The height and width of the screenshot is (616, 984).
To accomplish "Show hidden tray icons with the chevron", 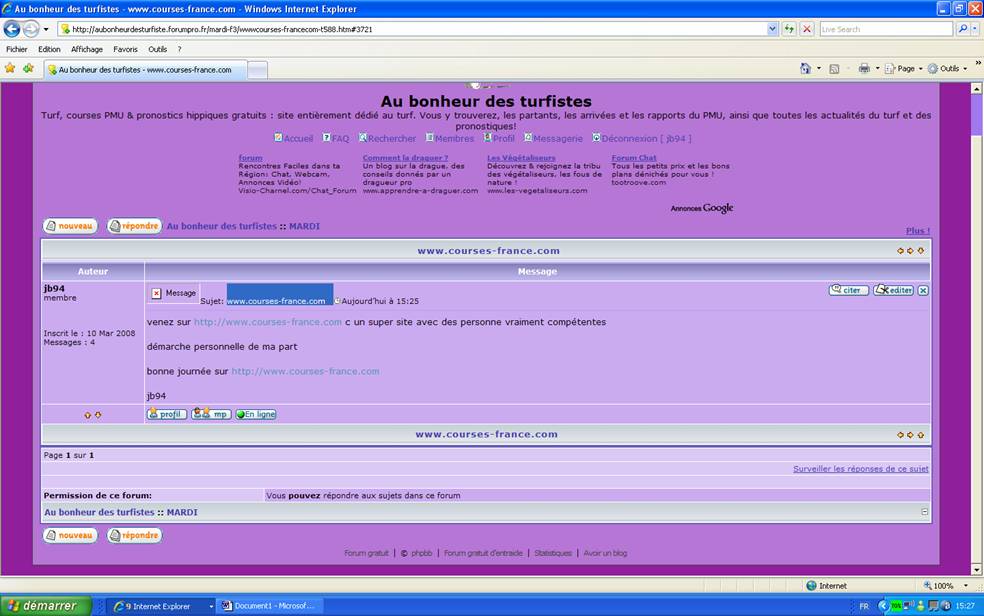I will 882,605.
